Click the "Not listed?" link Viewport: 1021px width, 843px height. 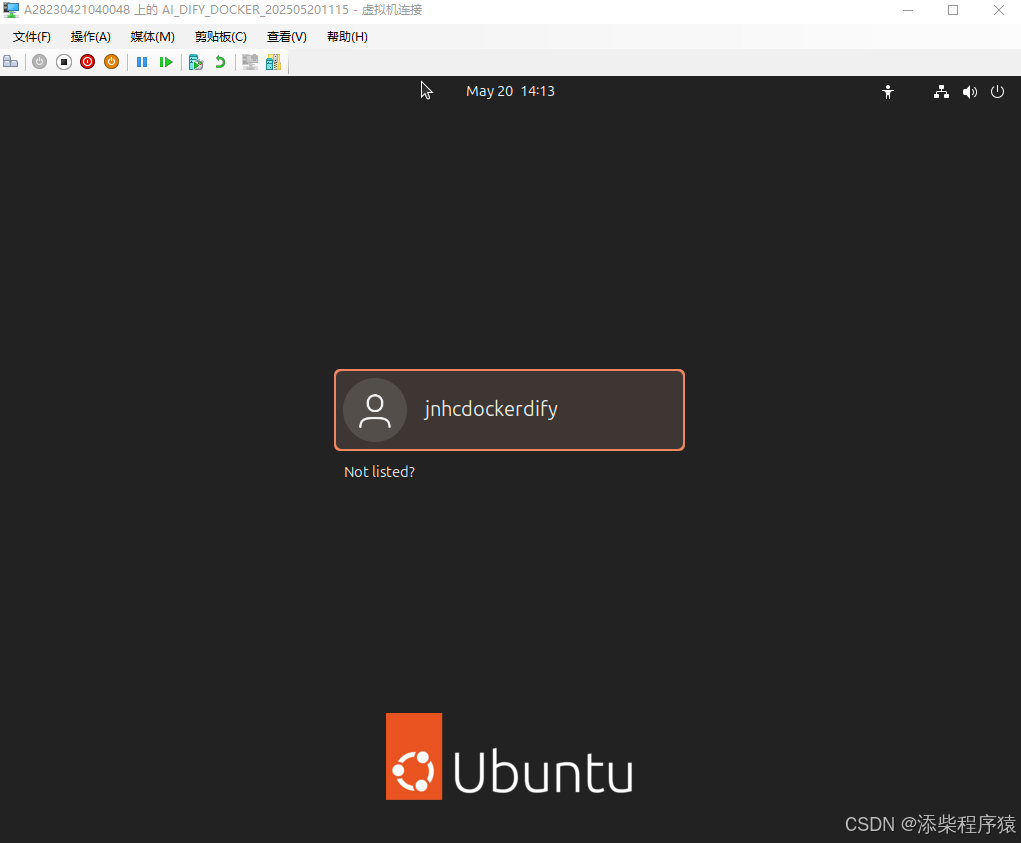click(x=380, y=472)
